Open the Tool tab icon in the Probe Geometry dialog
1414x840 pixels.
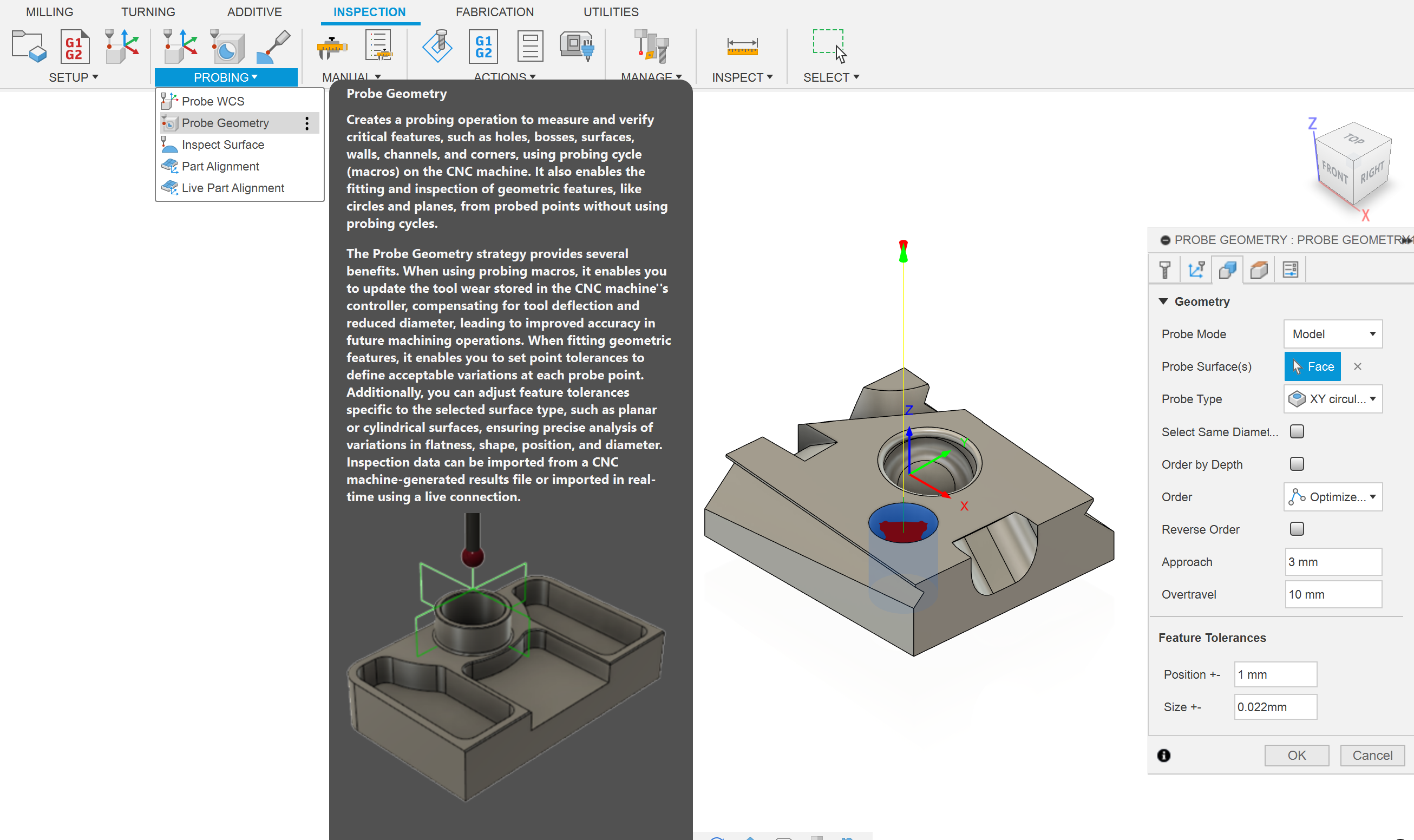[x=1164, y=270]
